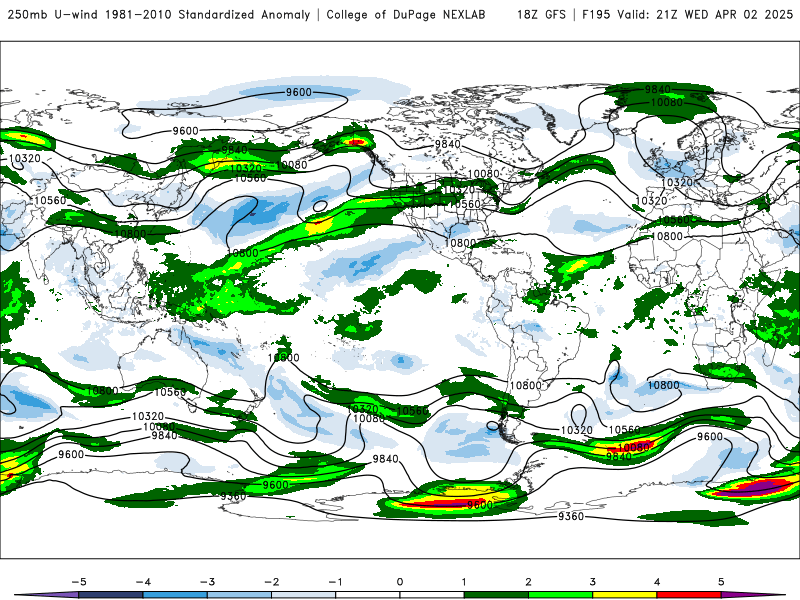Click the 'F195' forecast hour text
The image size is (800, 600).
tap(596, 15)
